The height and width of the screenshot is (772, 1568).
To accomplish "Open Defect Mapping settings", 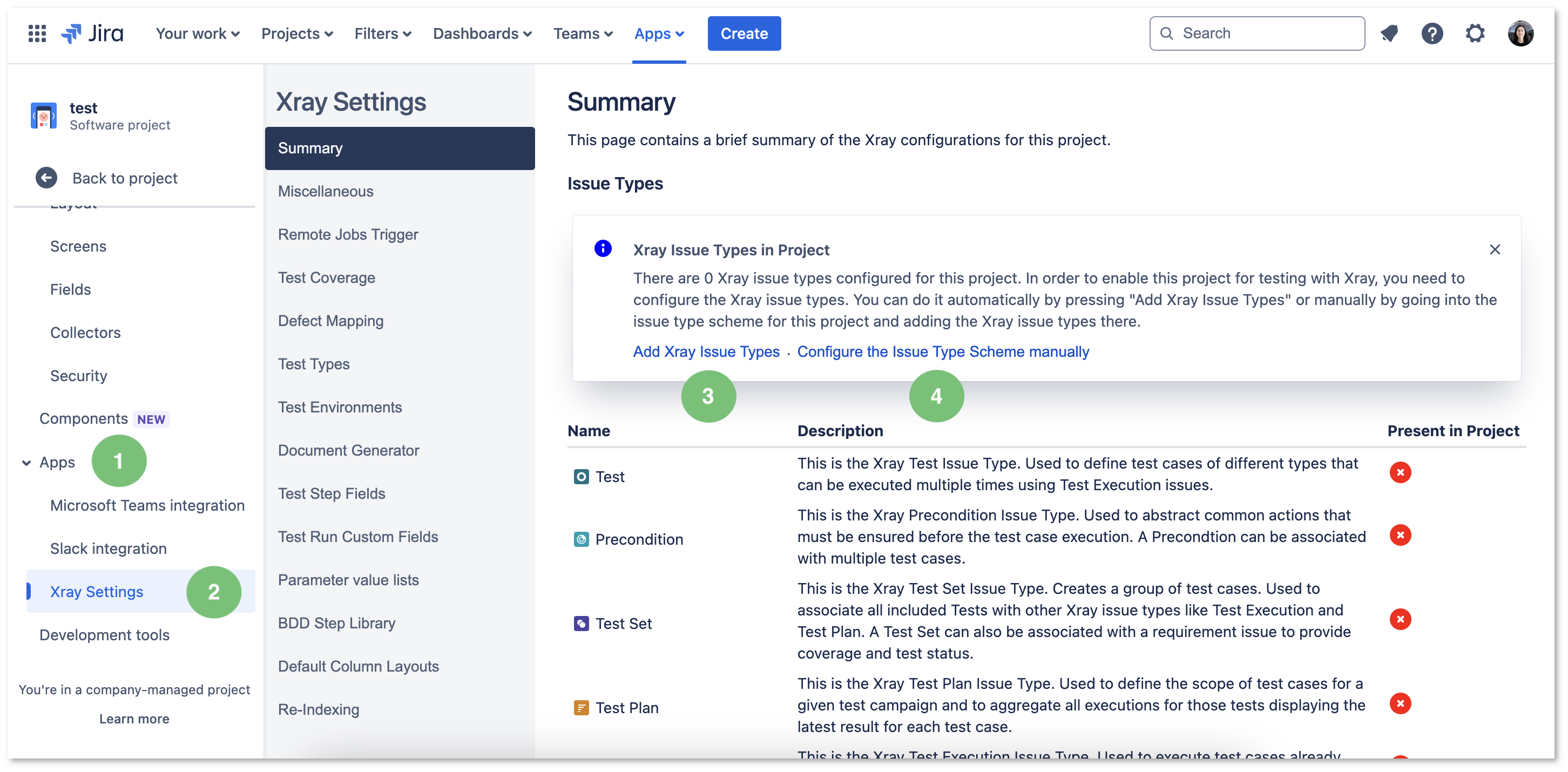I will pos(330,321).
